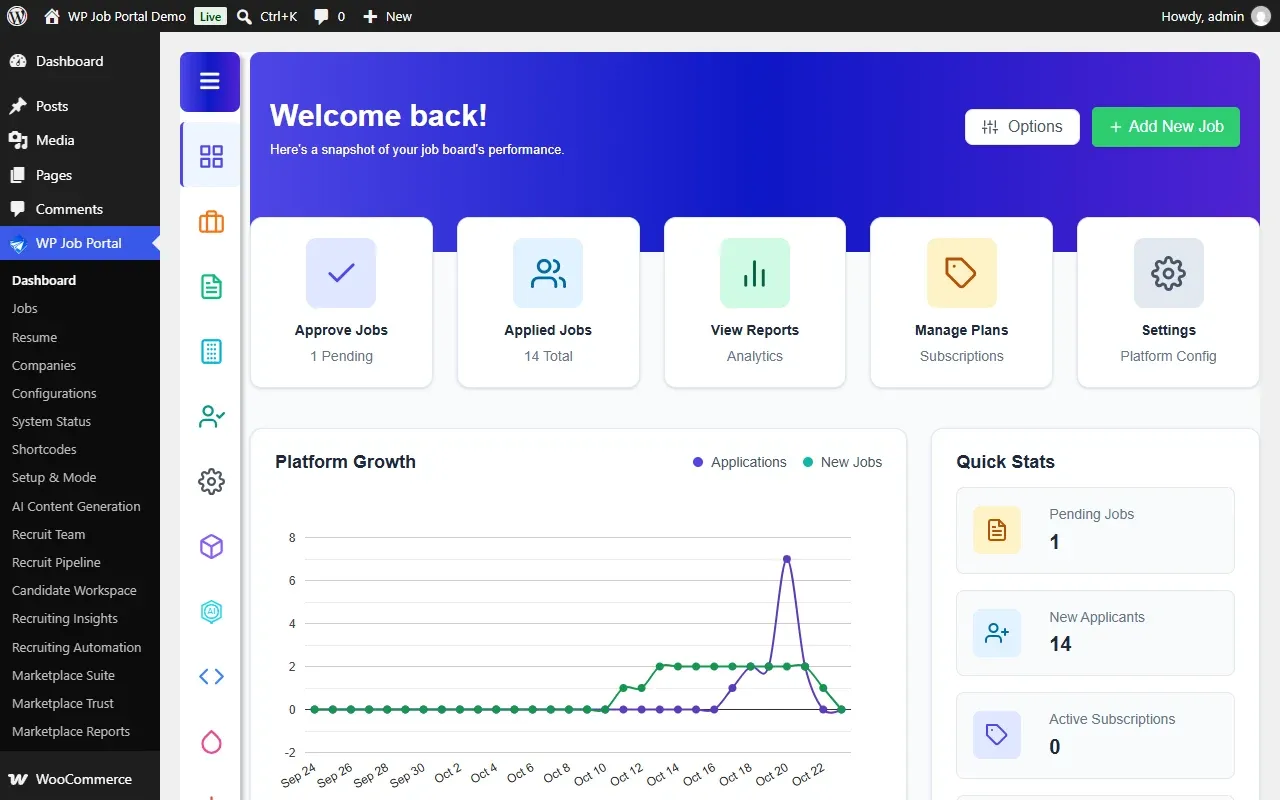Toggle the hamburger menu in plugin sidebar

210,81
